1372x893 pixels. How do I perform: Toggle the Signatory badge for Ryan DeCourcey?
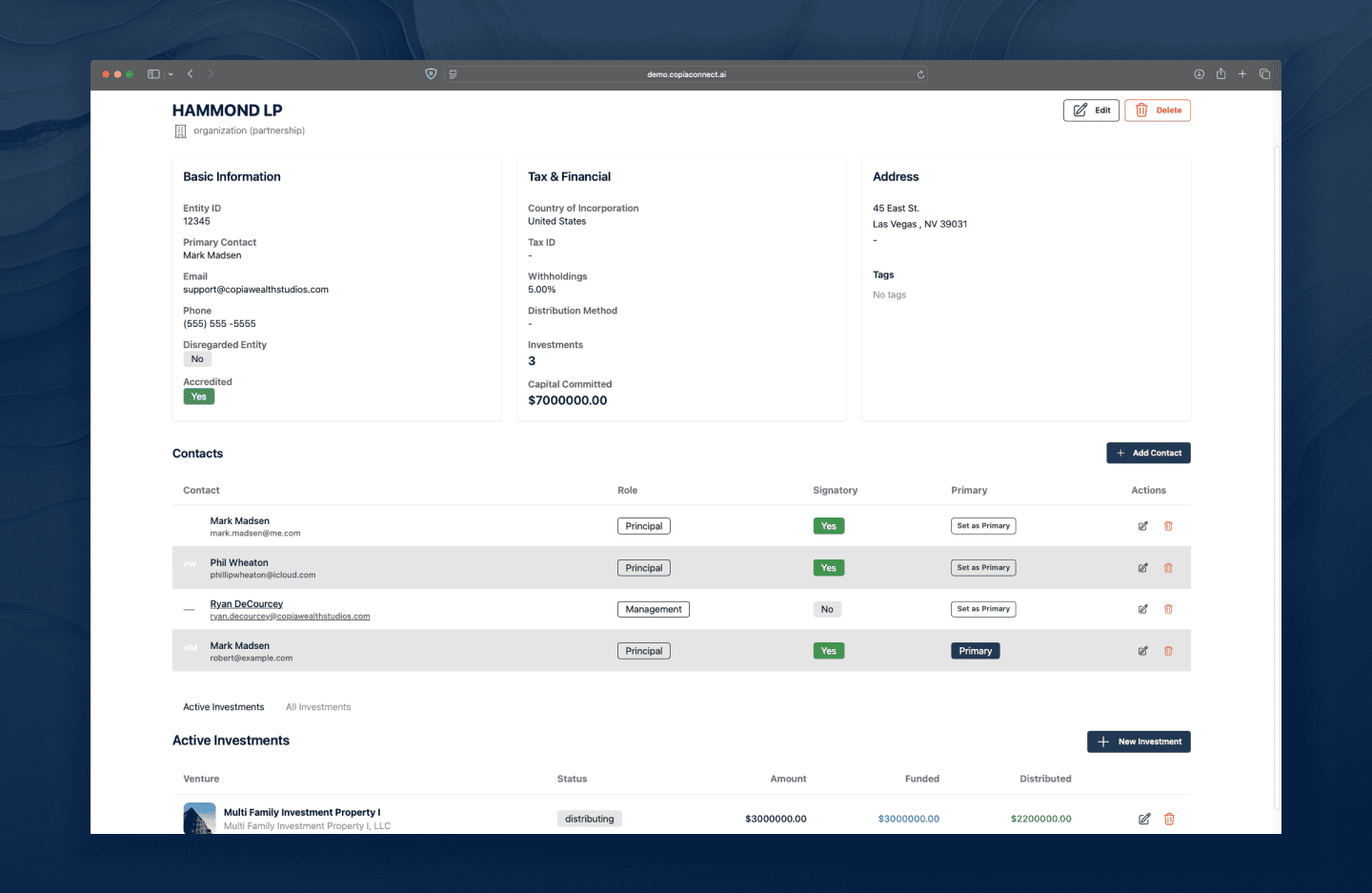(826, 609)
